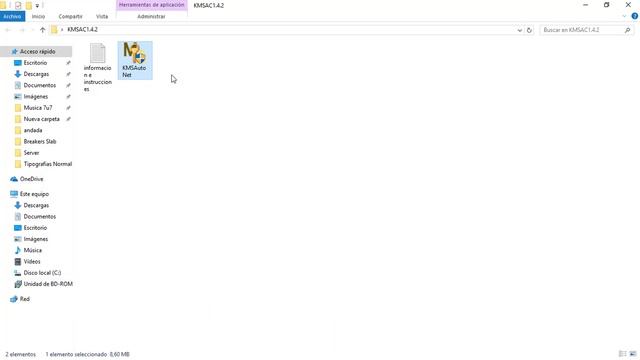Open Escritorio under Acceso rápido

click(x=35, y=63)
